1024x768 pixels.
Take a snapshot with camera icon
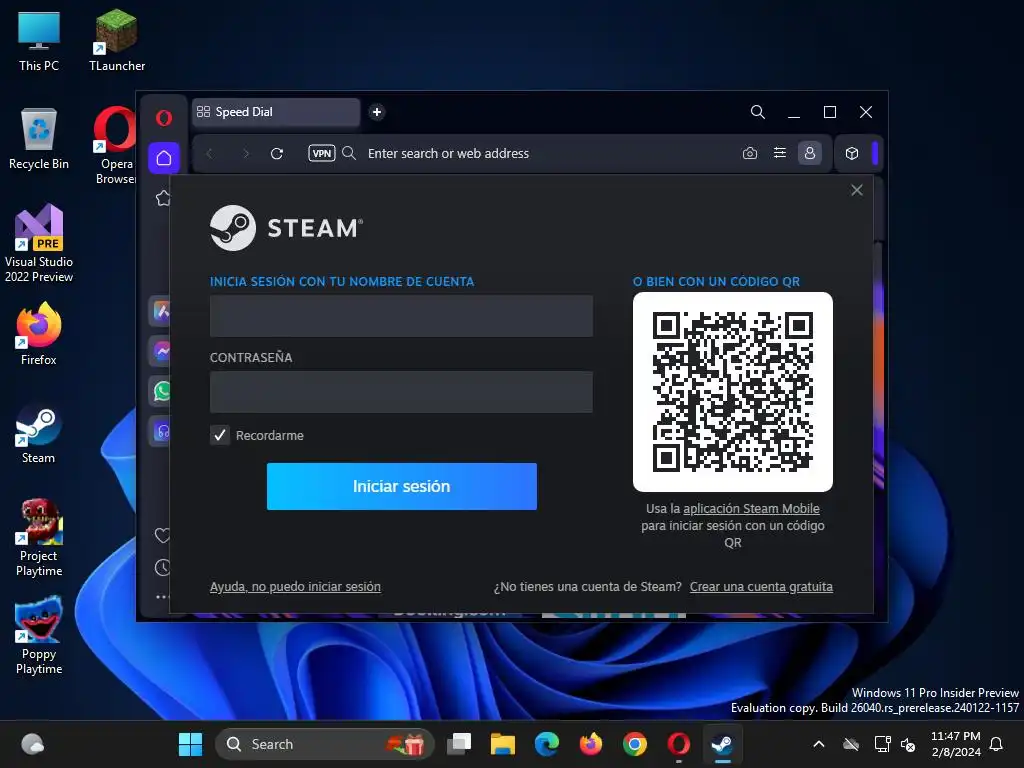pos(750,153)
